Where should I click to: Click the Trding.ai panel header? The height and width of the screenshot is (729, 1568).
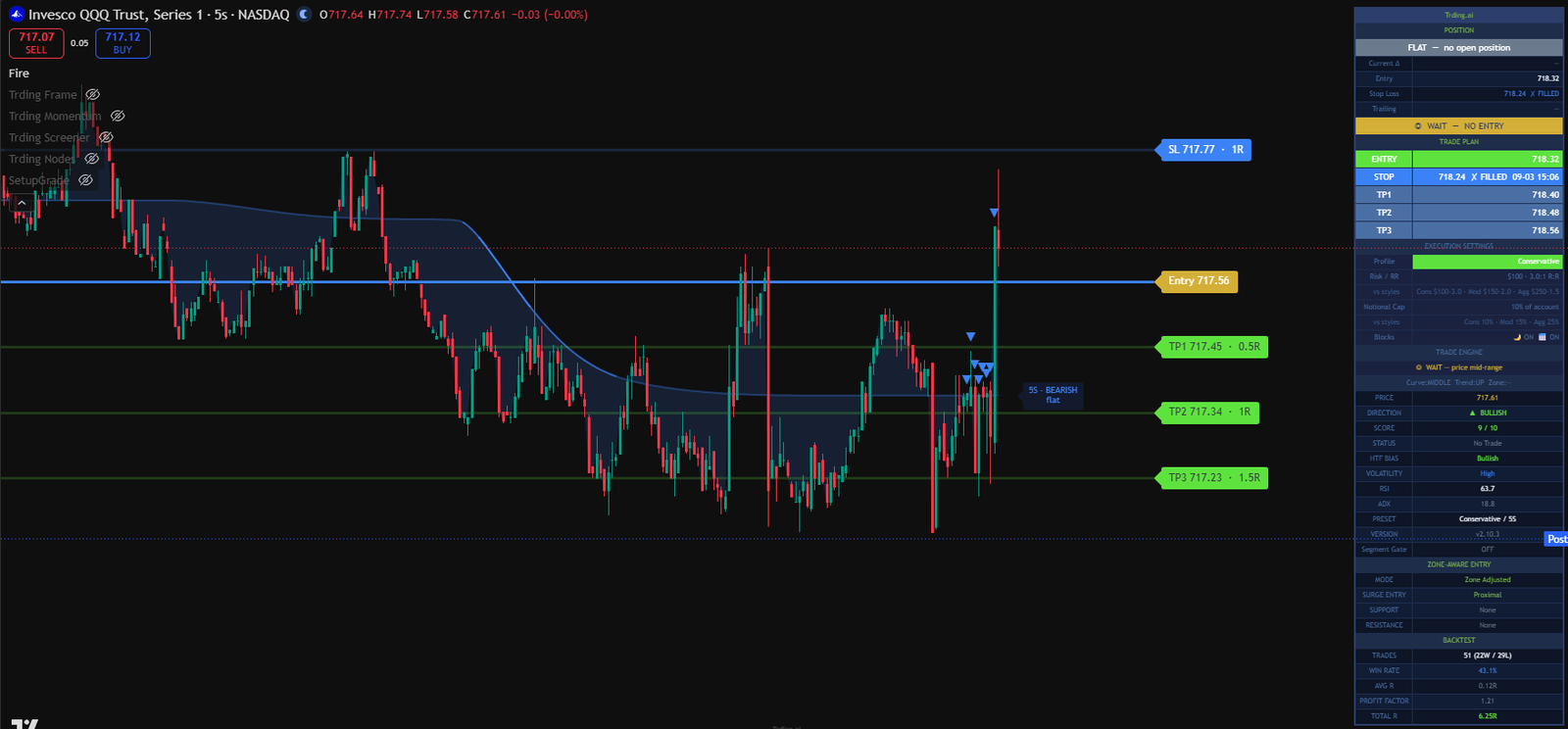pos(1458,16)
